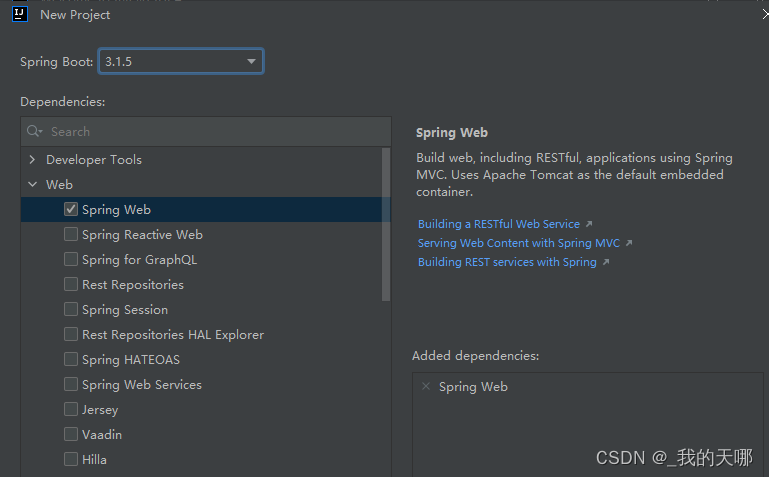769x477 pixels.
Task: Uncheck the Spring Web checkbox
Action: [71, 209]
